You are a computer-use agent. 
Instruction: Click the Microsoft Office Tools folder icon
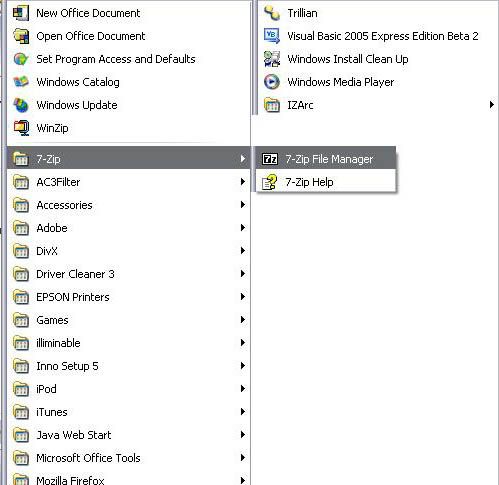[21, 458]
